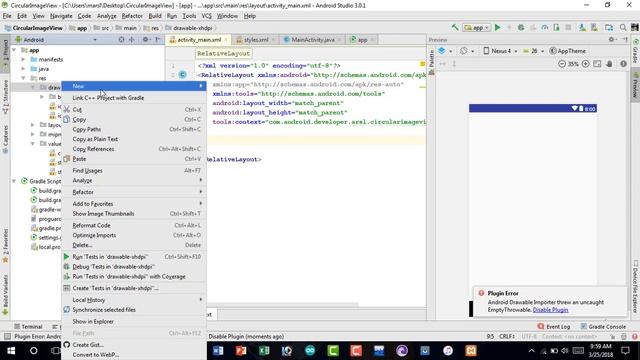
Task: Open the Windows notification center icon
Action: click(626, 351)
